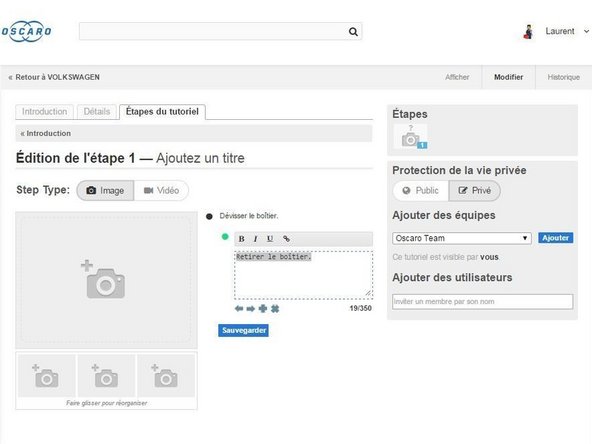Outdent the line with left arrow icon
The image size is (592, 444).
239,309
